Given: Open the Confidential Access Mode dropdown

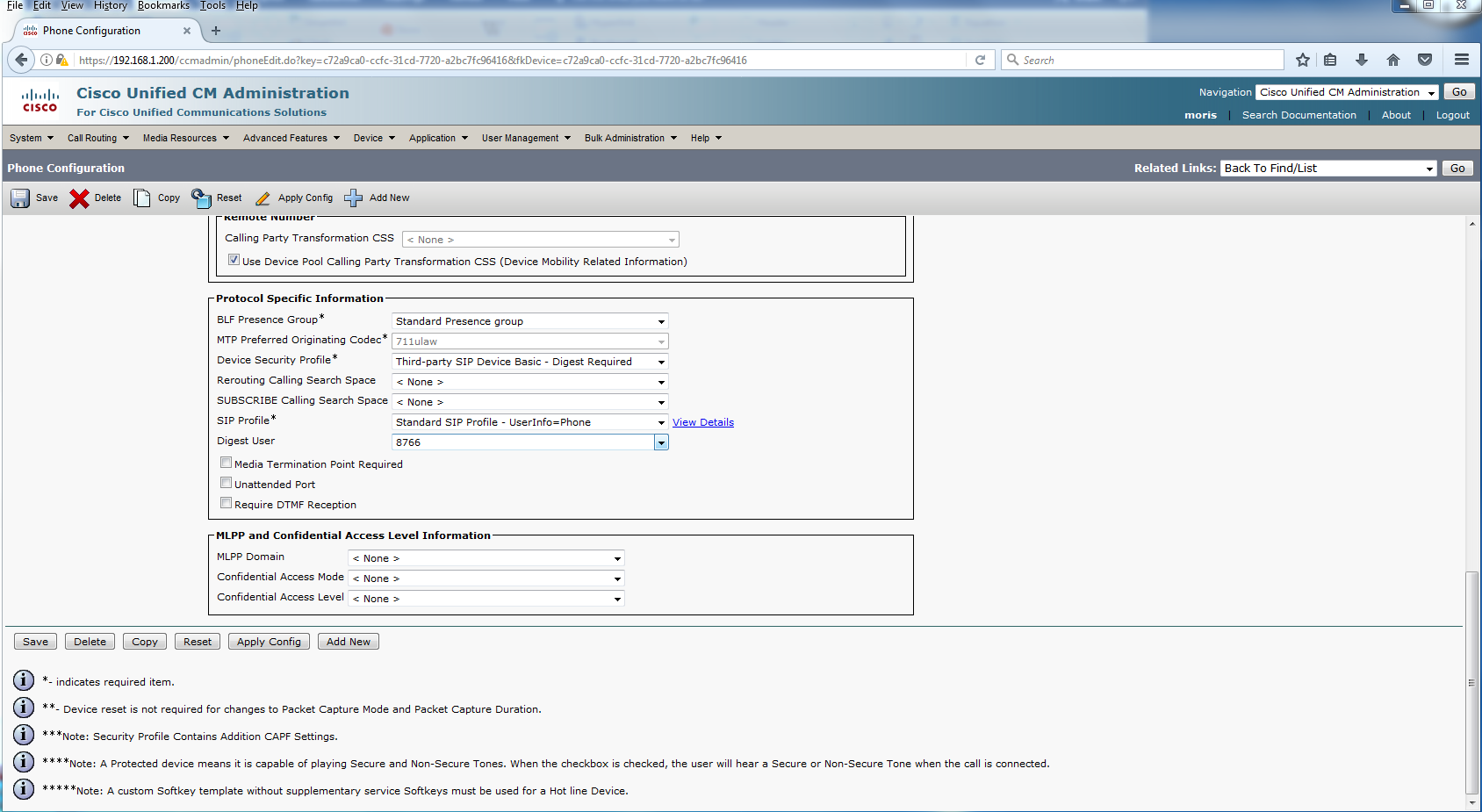Looking at the screenshot, I should (486, 578).
